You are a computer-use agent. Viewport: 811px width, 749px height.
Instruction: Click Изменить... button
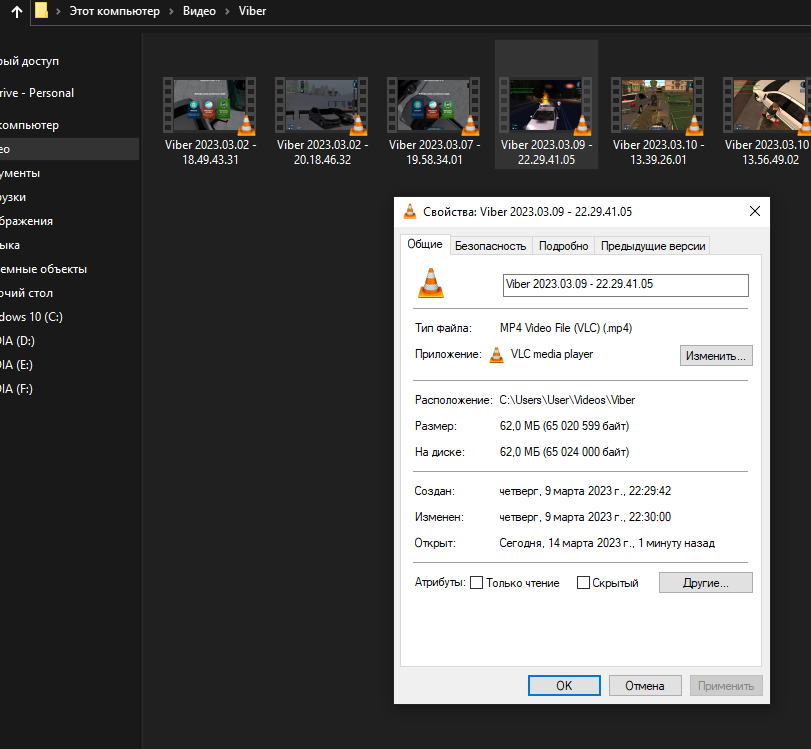[716, 356]
